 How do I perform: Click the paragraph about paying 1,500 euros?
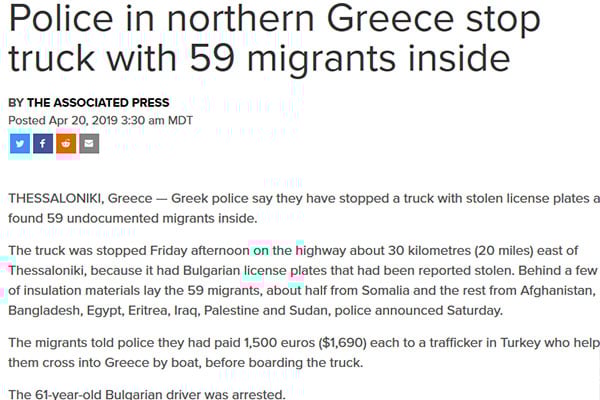(x=304, y=353)
